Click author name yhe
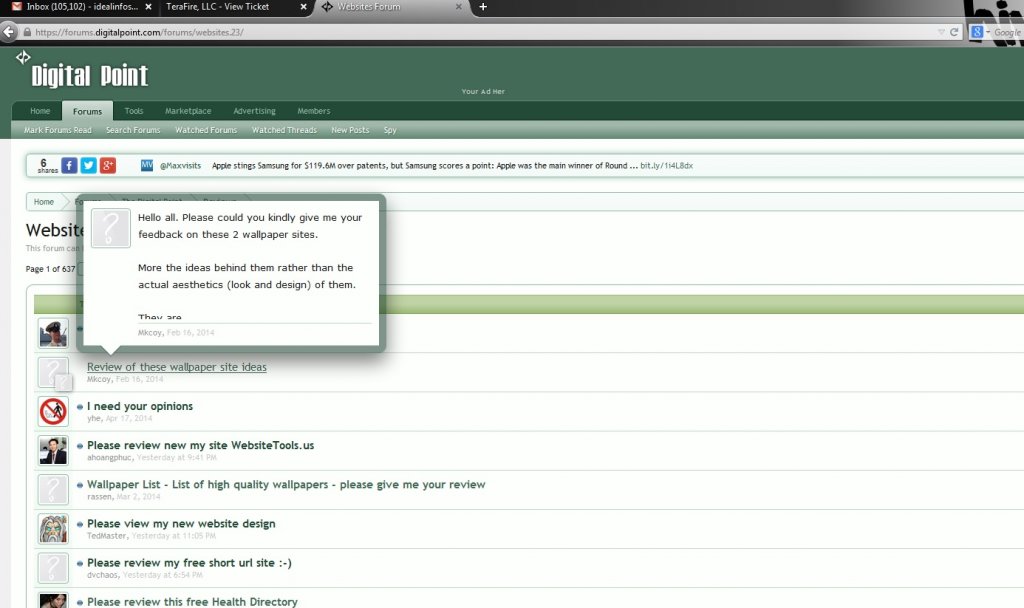Image resolution: width=1024 pixels, height=608 pixels. tap(93, 418)
